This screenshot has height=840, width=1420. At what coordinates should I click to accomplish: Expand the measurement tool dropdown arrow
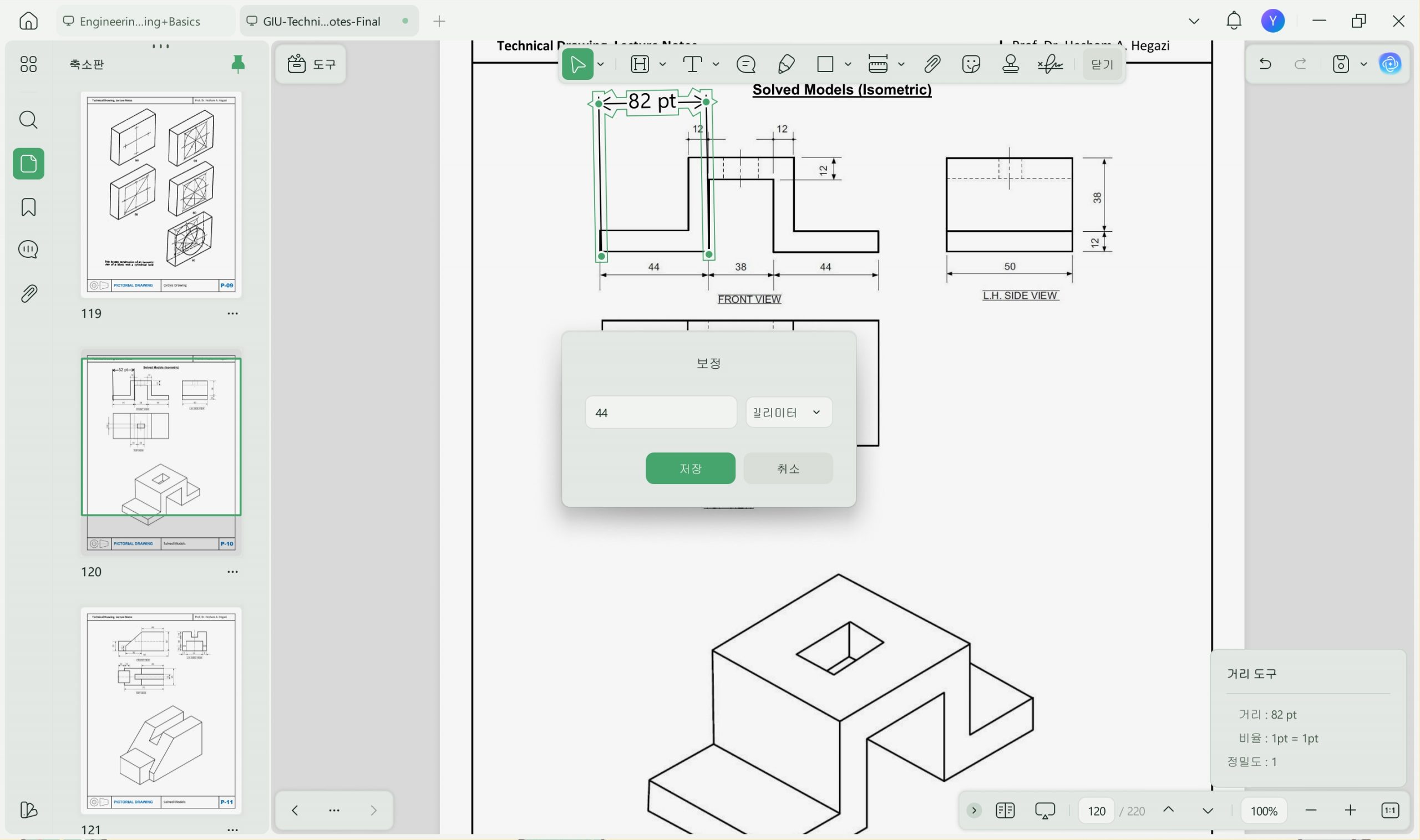coord(901,64)
